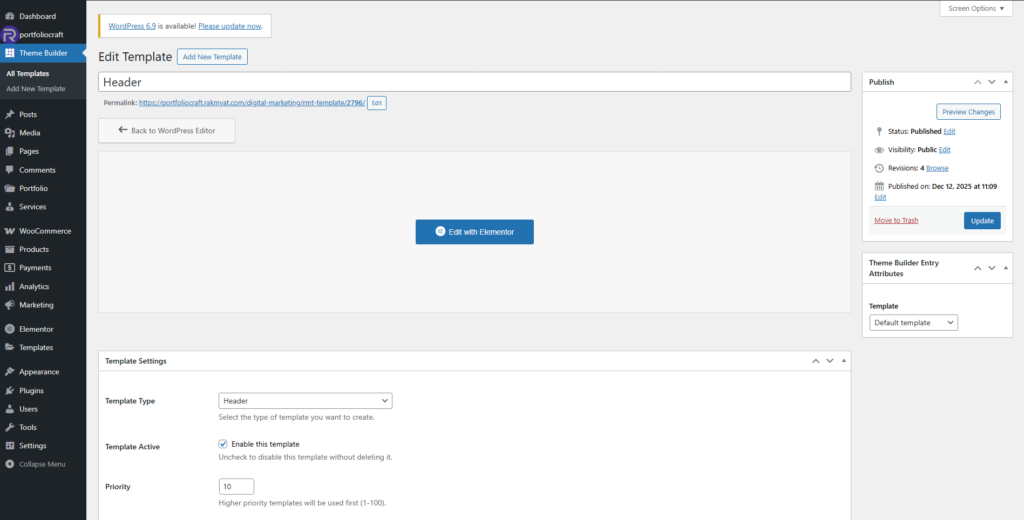This screenshot has height=520, width=1024.
Task: Click the Appearance paintbrush icon
Action: coord(10,372)
